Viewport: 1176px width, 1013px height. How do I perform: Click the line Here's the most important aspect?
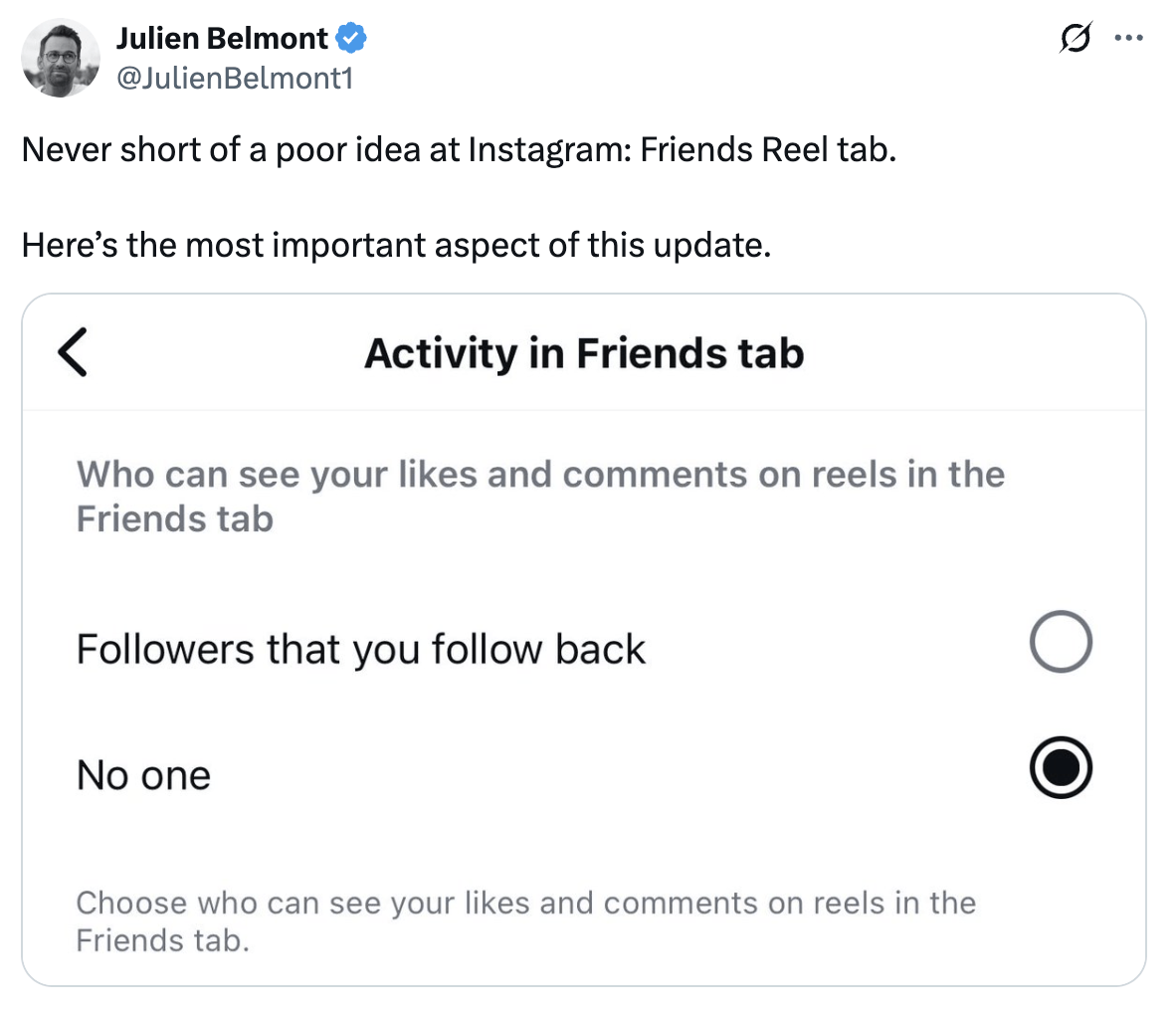pyautogui.click(x=396, y=245)
